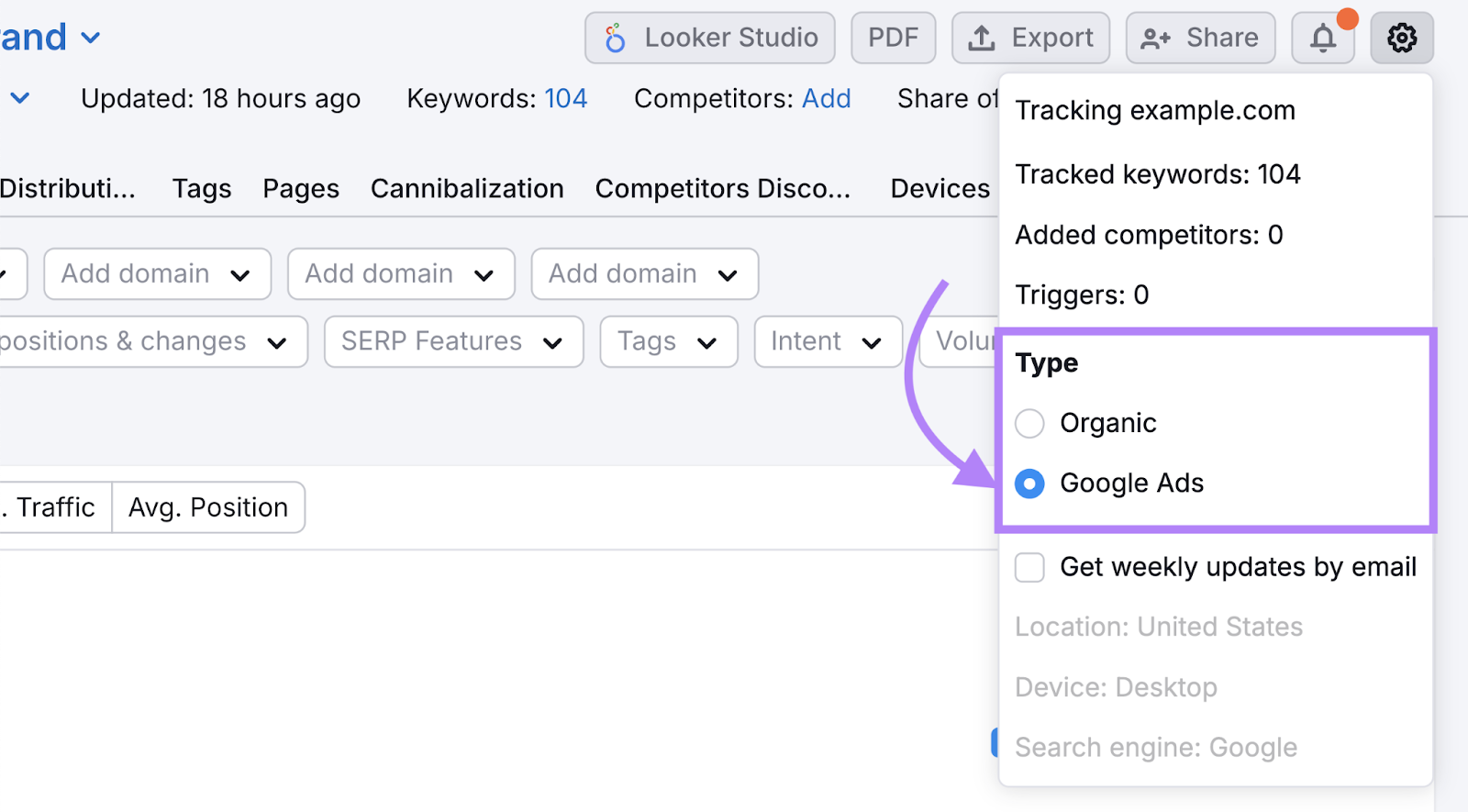Click the Export button
The height and width of the screenshot is (812, 1468).
(1030, 39)
